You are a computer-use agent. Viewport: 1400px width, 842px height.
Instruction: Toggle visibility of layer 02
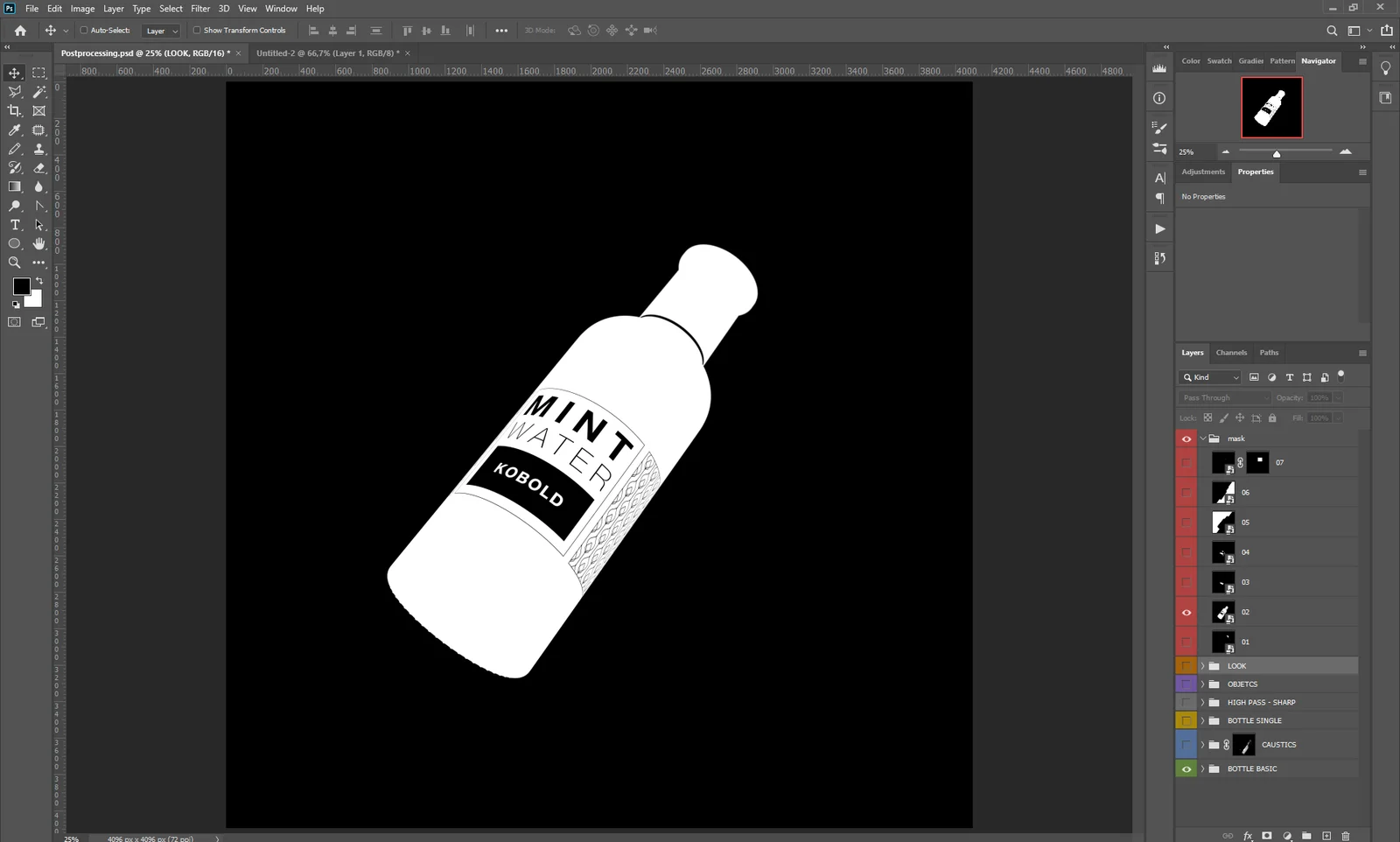[1186, 612]
